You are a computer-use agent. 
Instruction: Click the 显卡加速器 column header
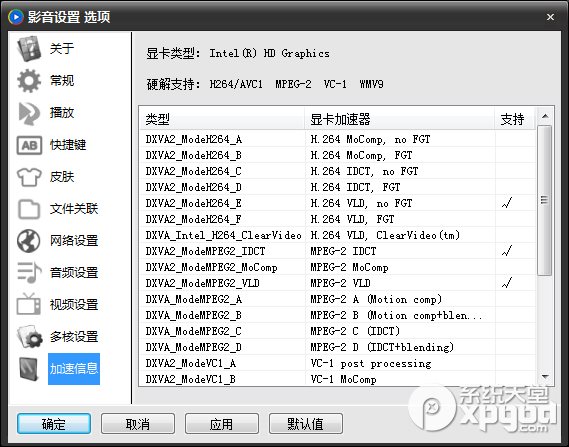pyautogui.click(x=400, y=119)
